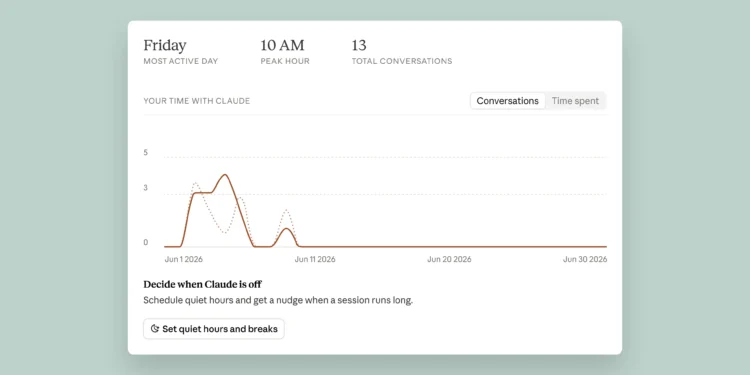Click the Your Time With Claude heading
Screen dimensions: 750x375
pyautogui.click(x=197, y=101)
